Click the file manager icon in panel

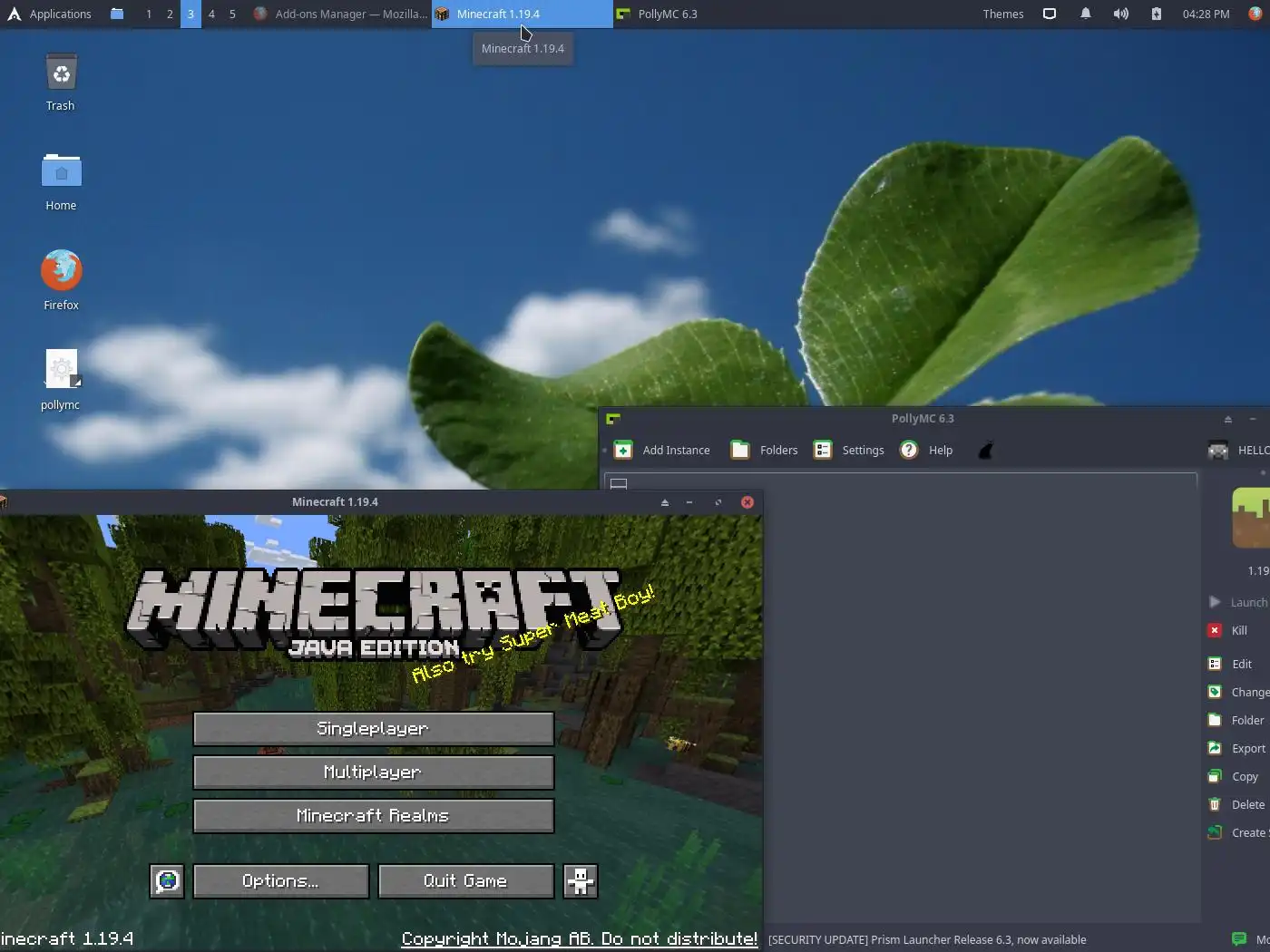click(117, 14)
